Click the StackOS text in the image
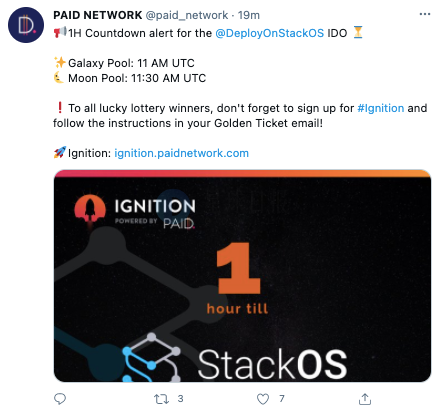 [x=272, y=364]
